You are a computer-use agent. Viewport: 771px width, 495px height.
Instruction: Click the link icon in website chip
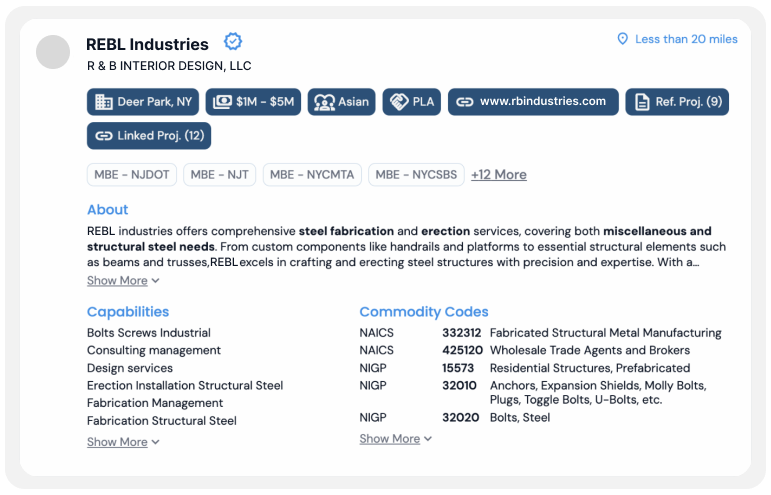pyautogui.click(x=464, y=102)
